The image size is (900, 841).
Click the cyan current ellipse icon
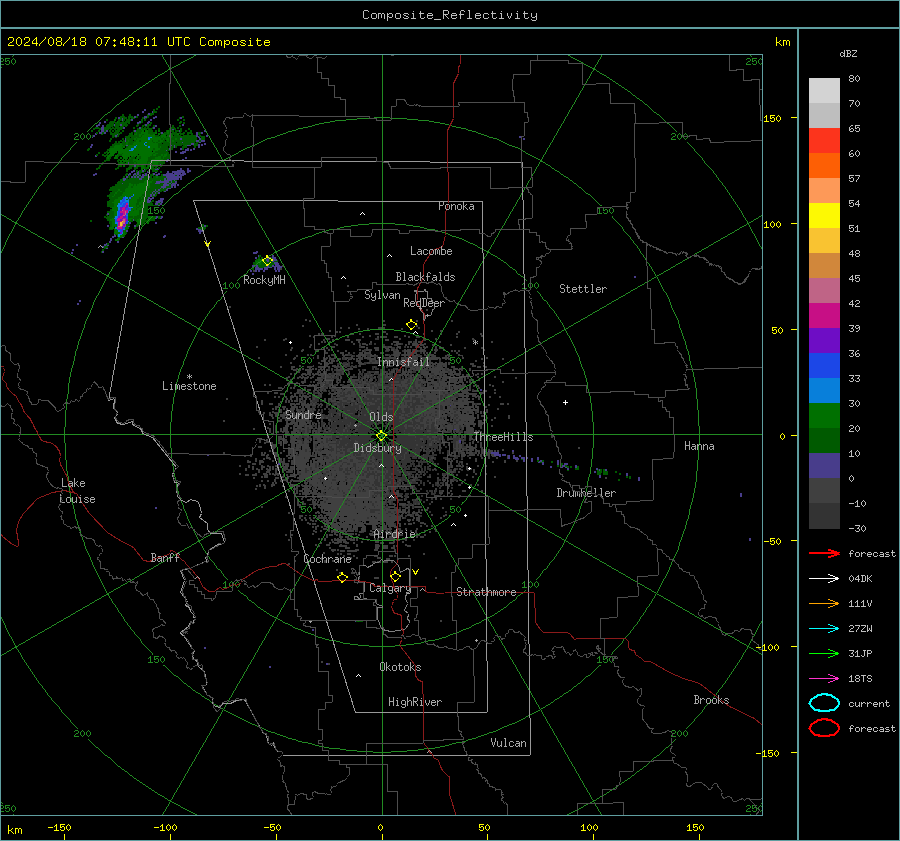tap(824, 703)
